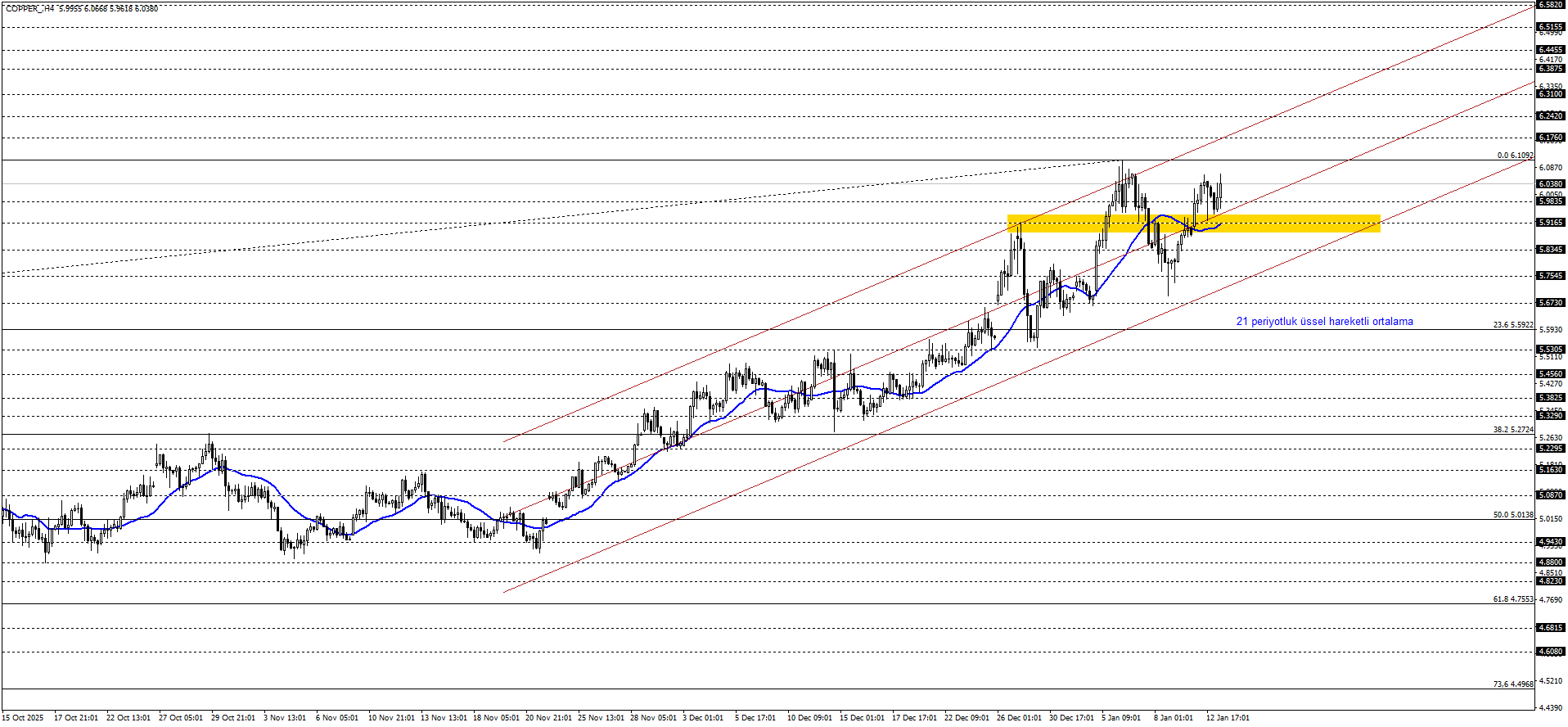
Task: Select the 0.0 Fibonacci level label 6.1092
Action: point(1514,155)
